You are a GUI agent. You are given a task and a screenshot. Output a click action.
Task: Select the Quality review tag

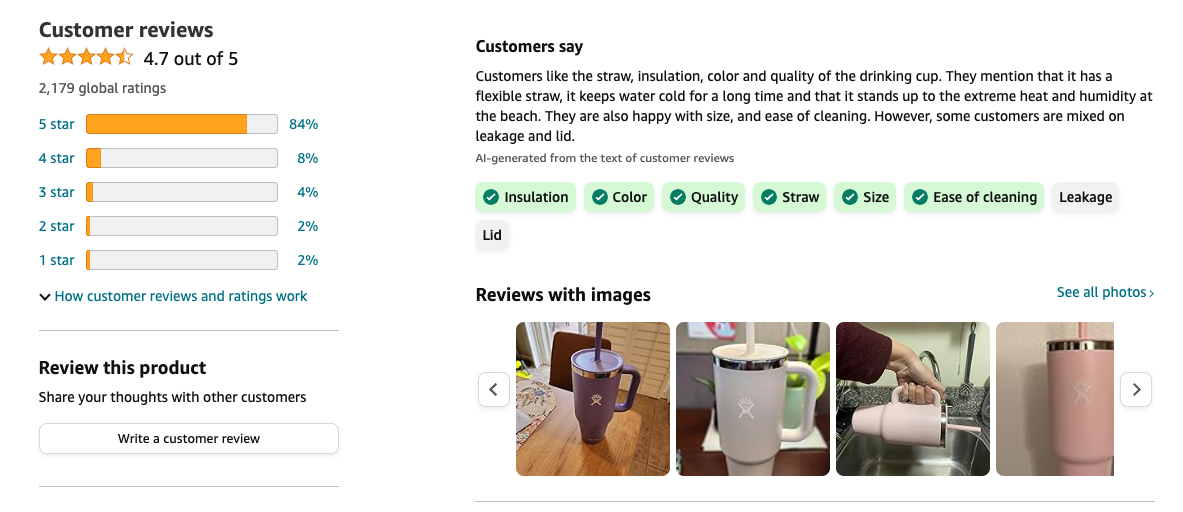tap(703, 197)
